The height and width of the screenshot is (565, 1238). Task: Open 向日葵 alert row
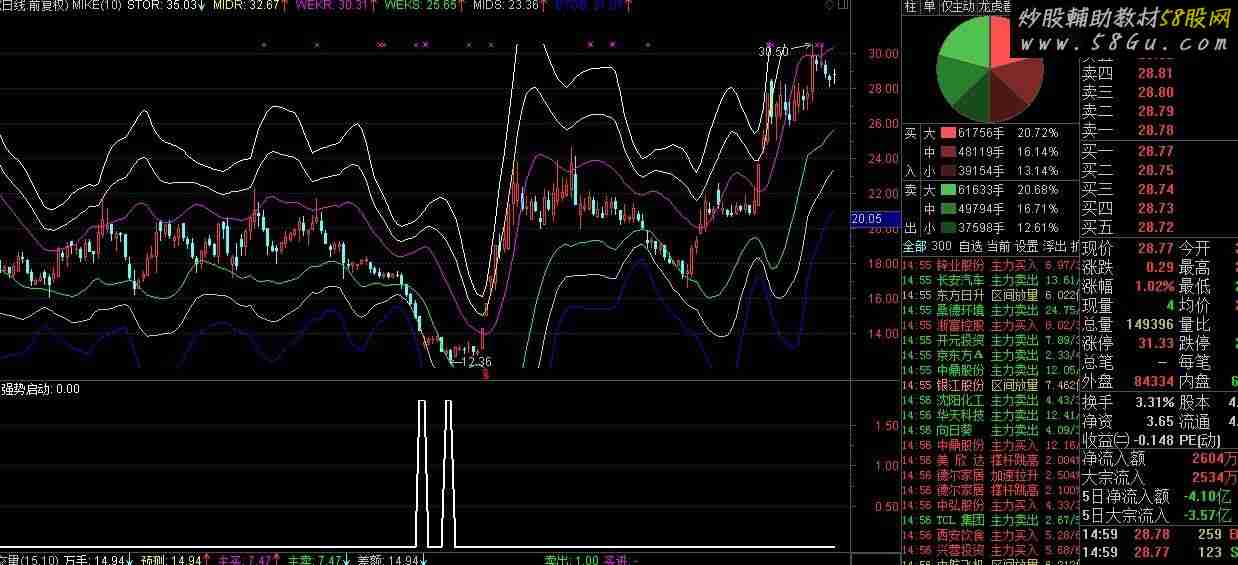(990, 430)
